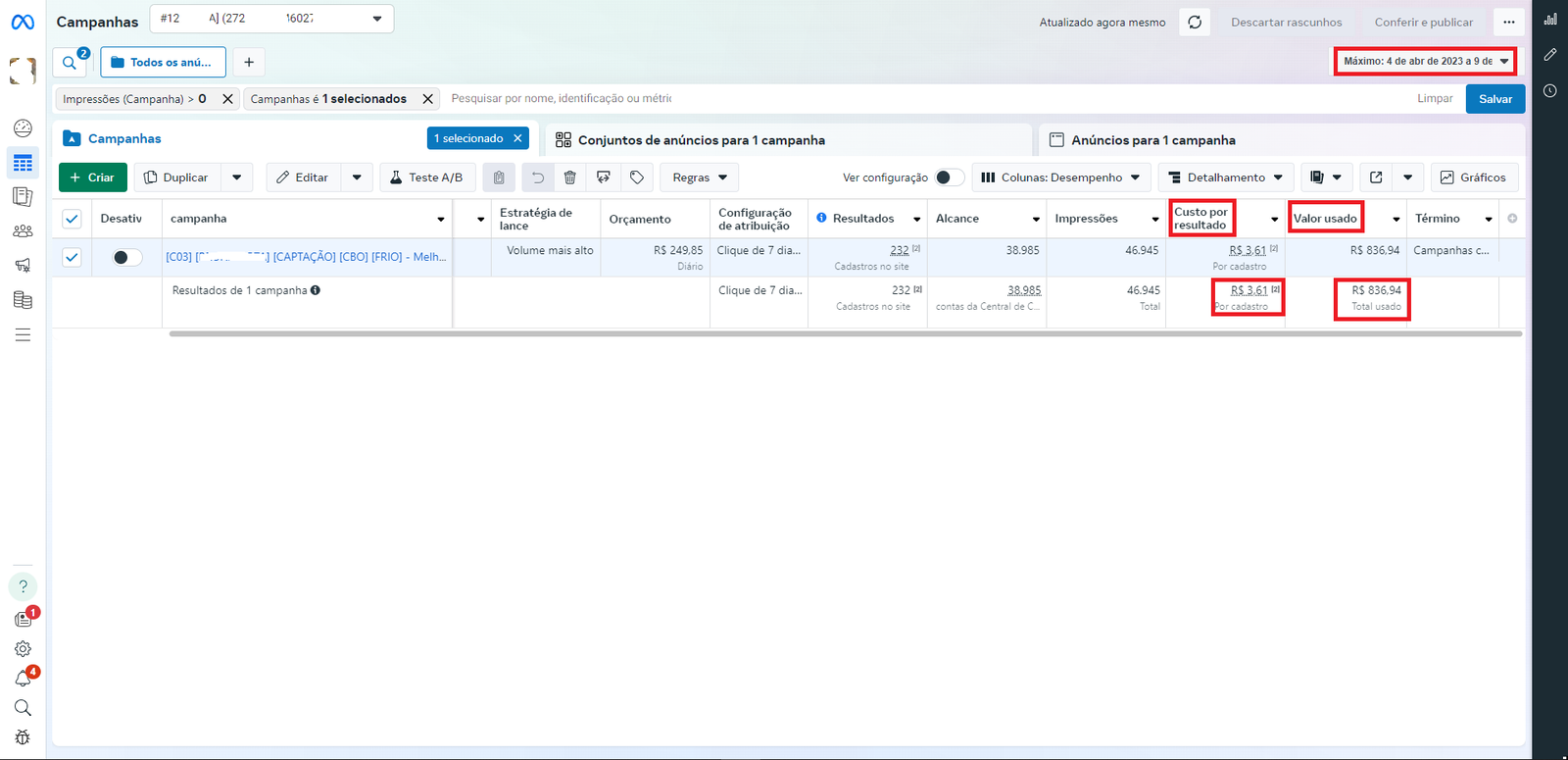Click the undo arrow icon
Screen dimensions: 1568x760
tap(538, 177)
